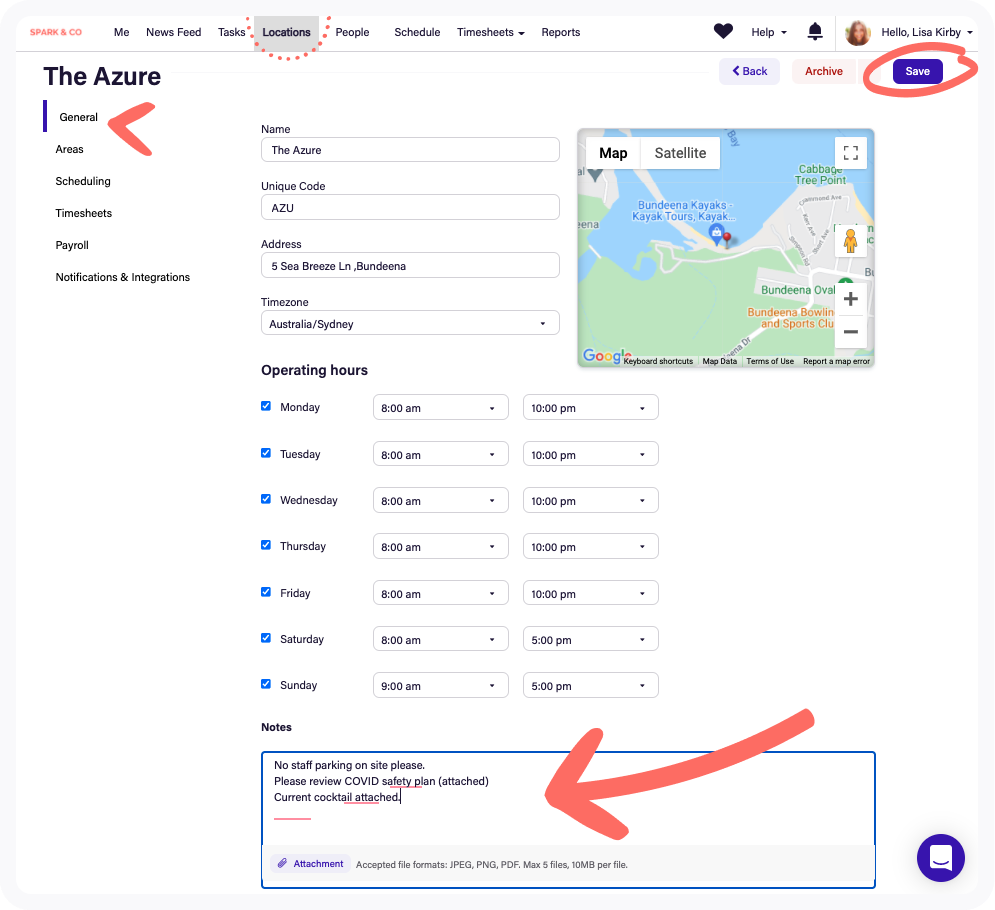Open the chat support widget

pos(940,858)
